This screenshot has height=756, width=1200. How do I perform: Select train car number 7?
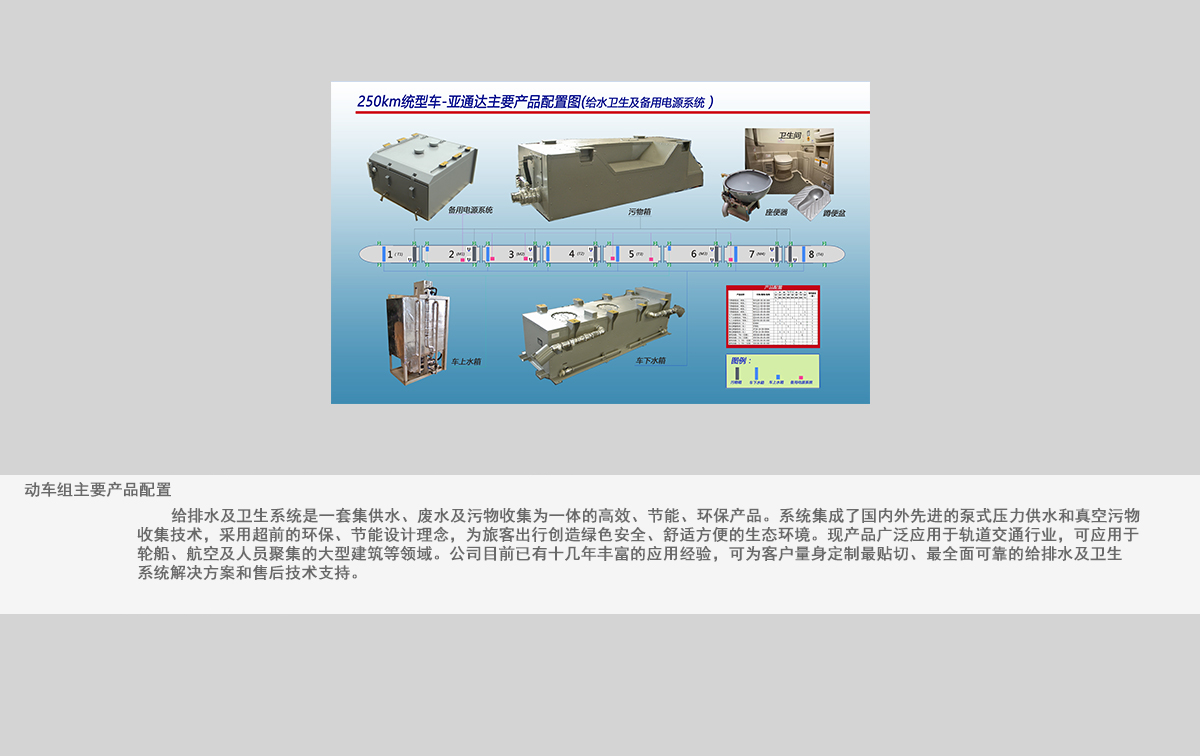[x=752, y=254]
